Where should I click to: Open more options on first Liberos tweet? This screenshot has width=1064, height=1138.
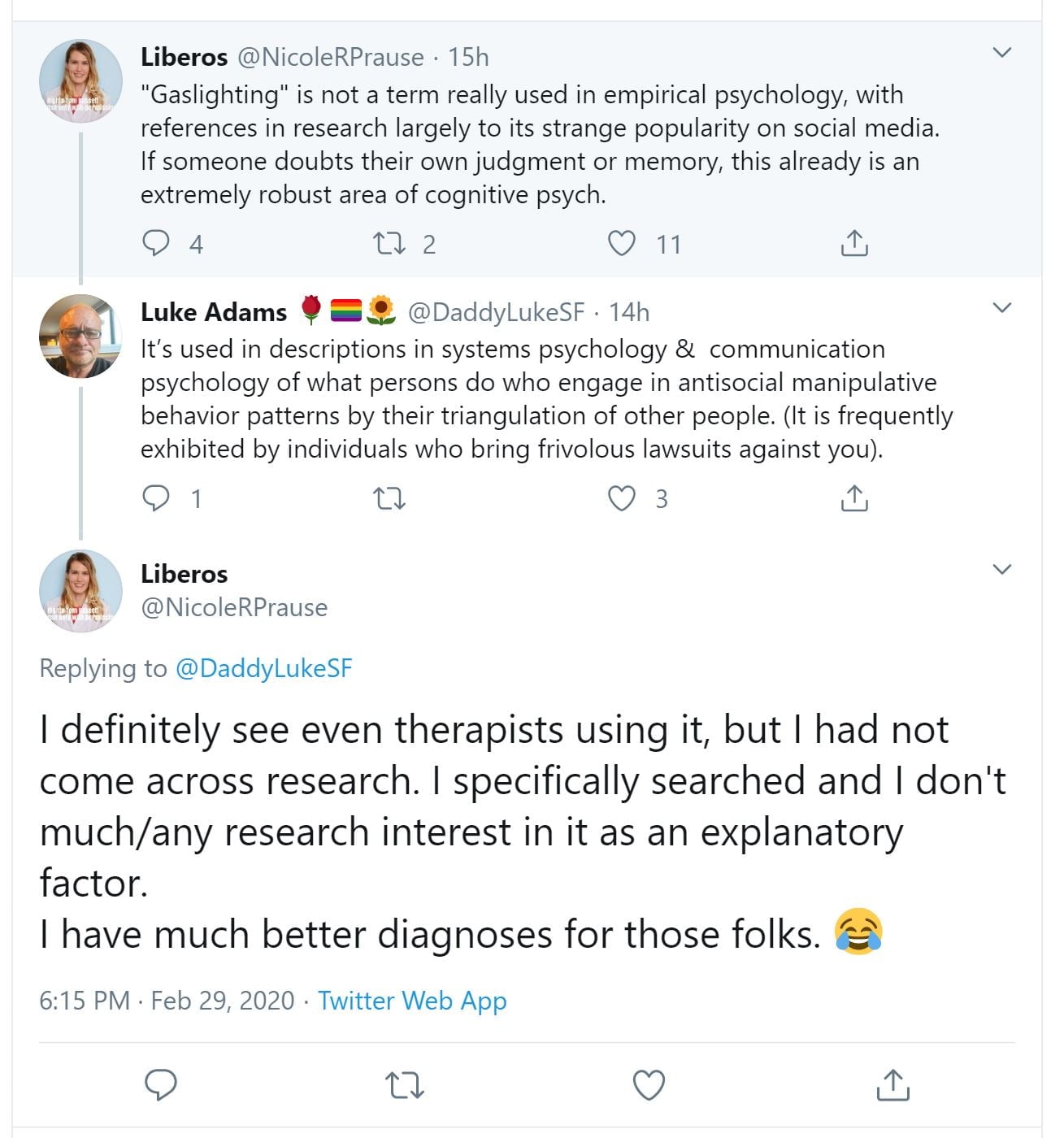point(1003,54)
